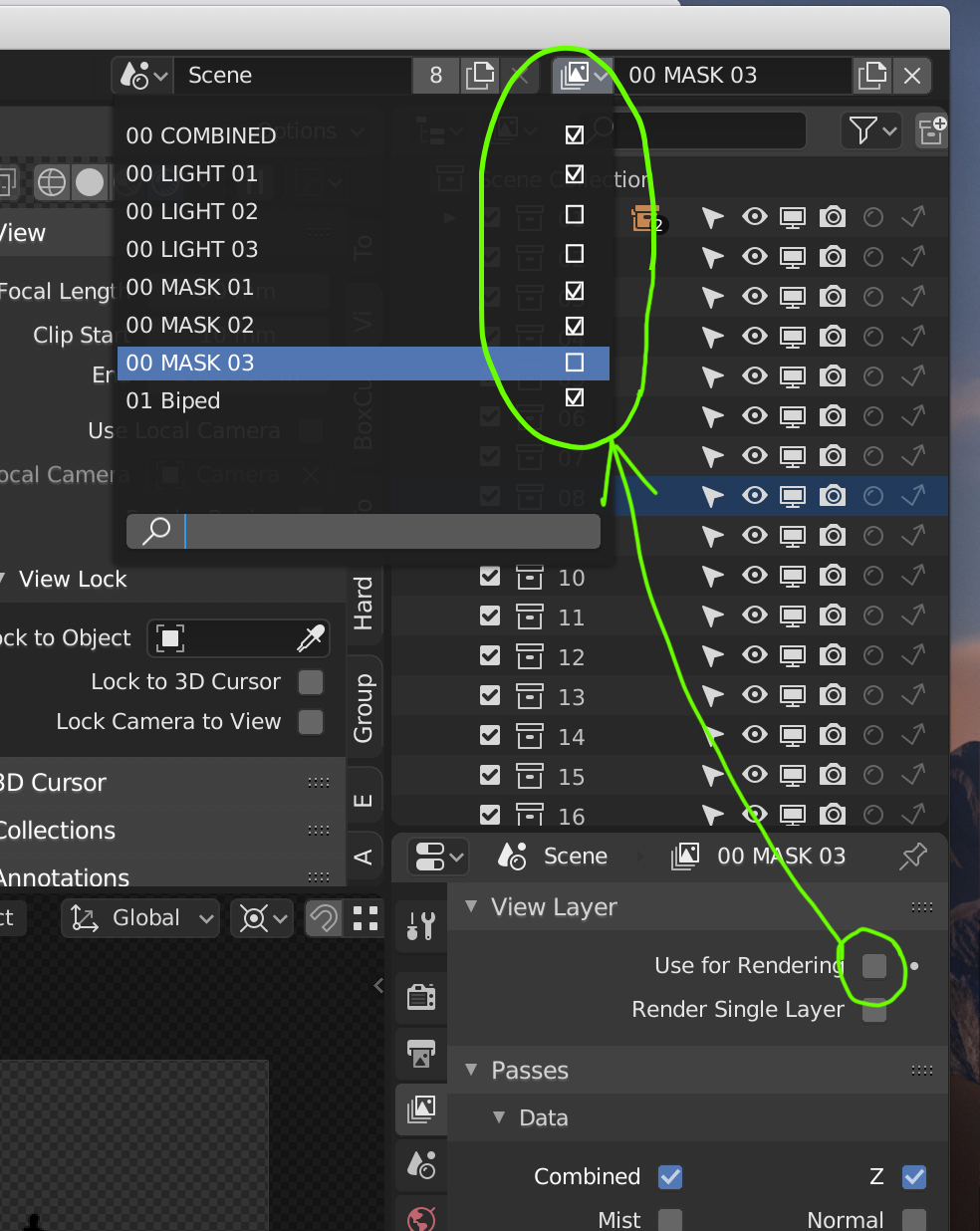Click the 00 MASK 03 view layer name field
980x1231 pixels.
733,75
